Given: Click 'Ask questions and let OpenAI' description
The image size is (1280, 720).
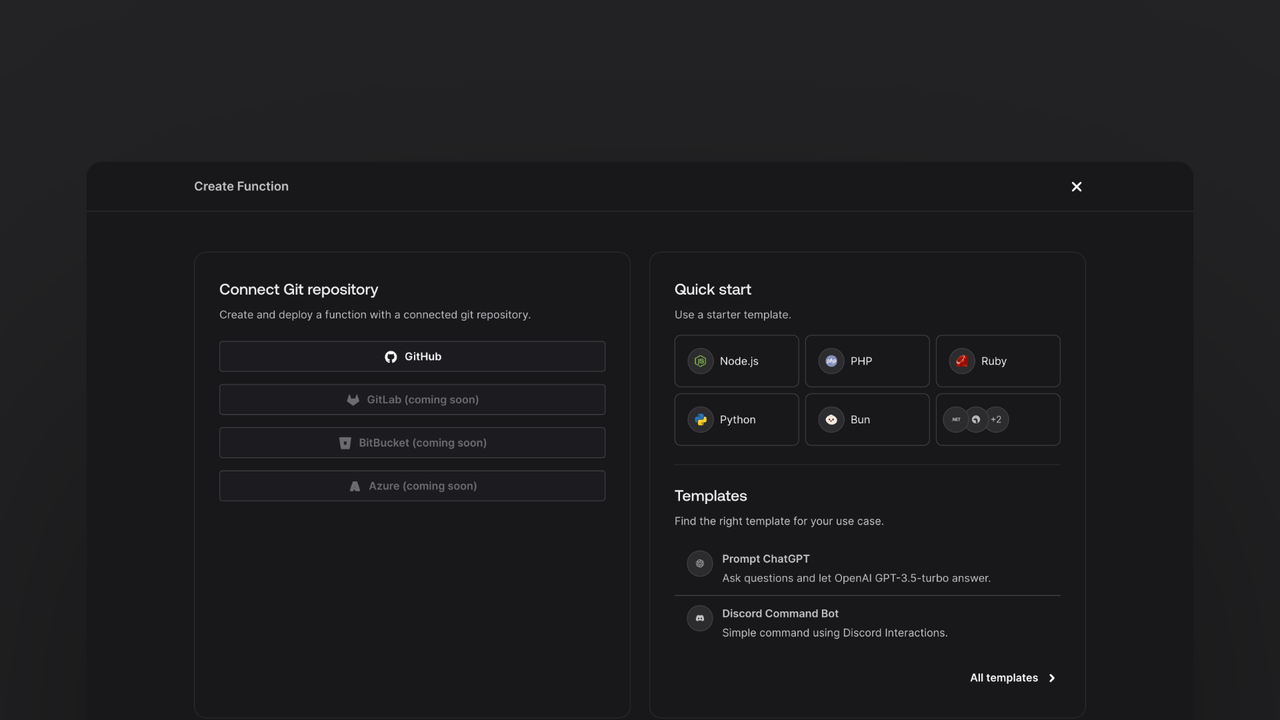Looking at the screenshot, I should (x=856, y=578).
